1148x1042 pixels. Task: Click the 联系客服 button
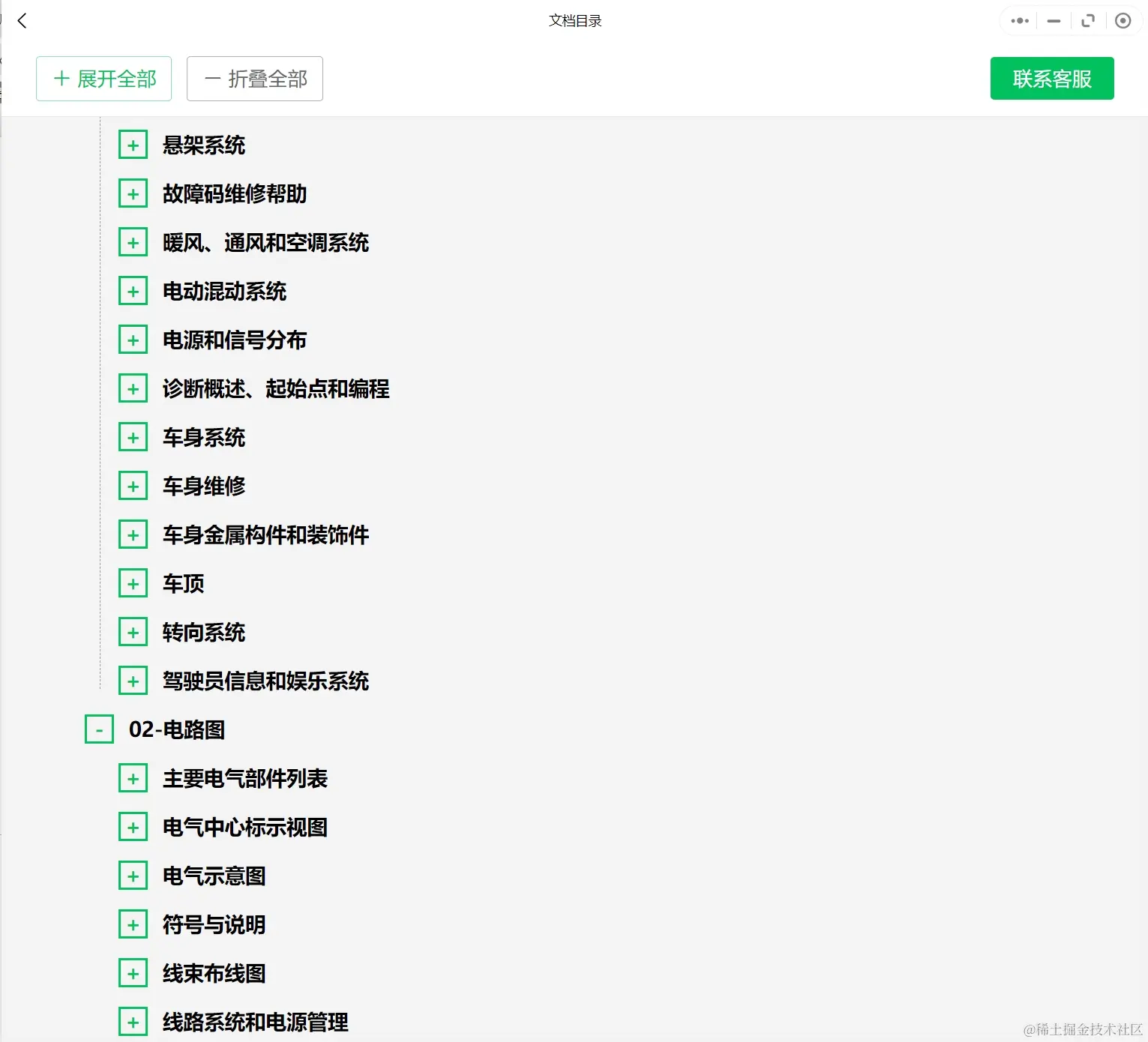pyautogui.click(x=1051, y=78)
